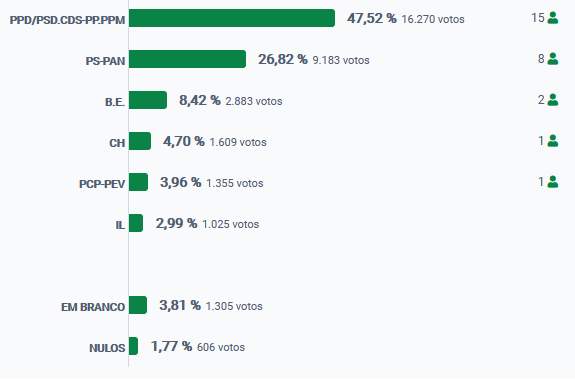Click the person icon beside 2 seats
The height and width of the screenshot is (379, 575).
(x=553, y=100)
